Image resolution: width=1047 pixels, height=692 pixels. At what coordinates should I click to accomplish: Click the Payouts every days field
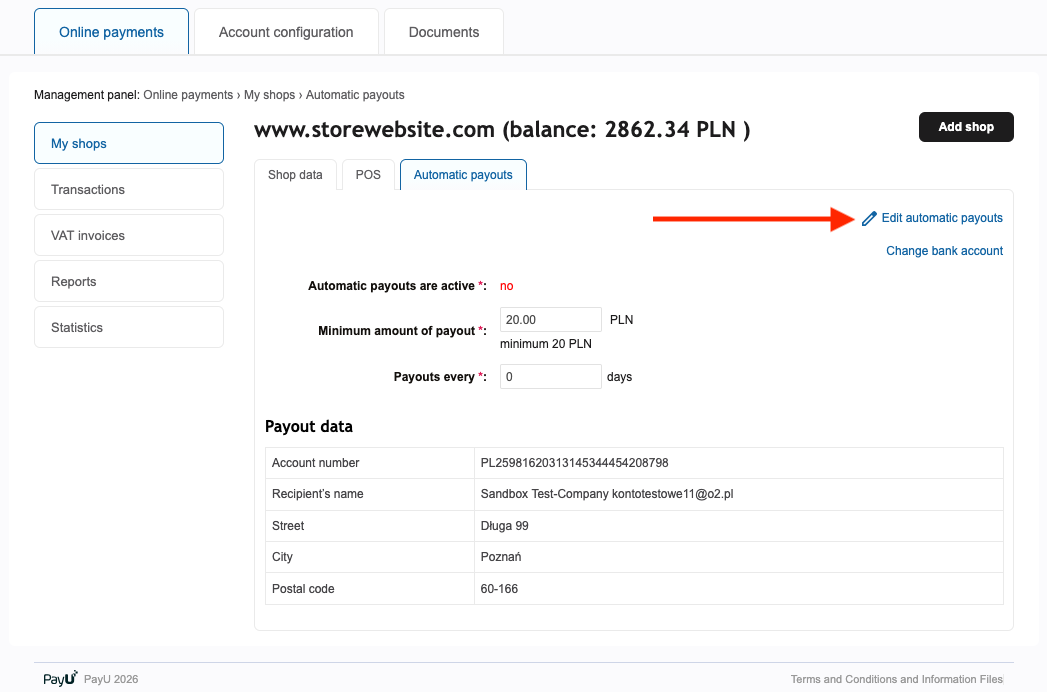pos(550,376)
